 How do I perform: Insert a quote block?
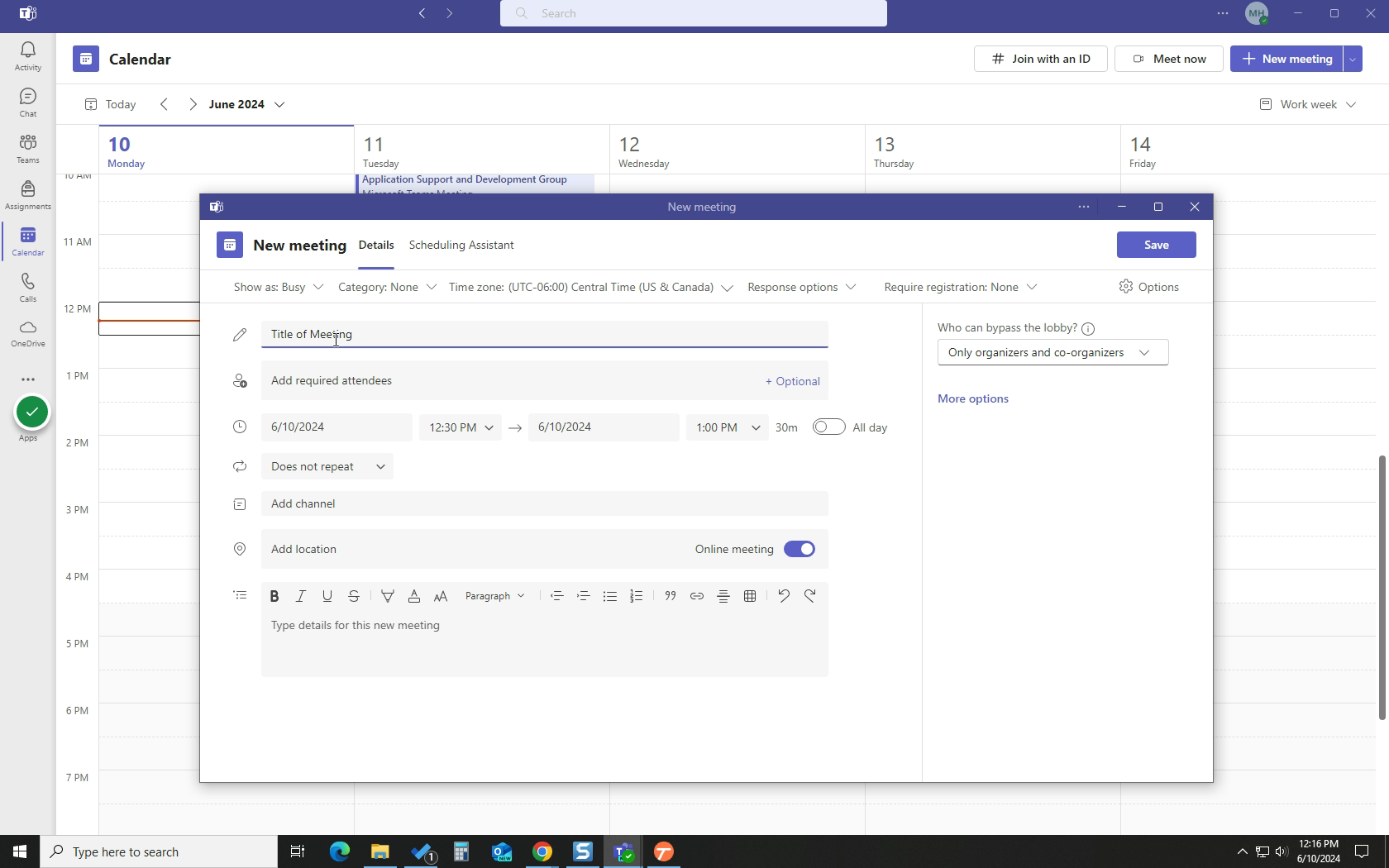click(x=671, y=596)
